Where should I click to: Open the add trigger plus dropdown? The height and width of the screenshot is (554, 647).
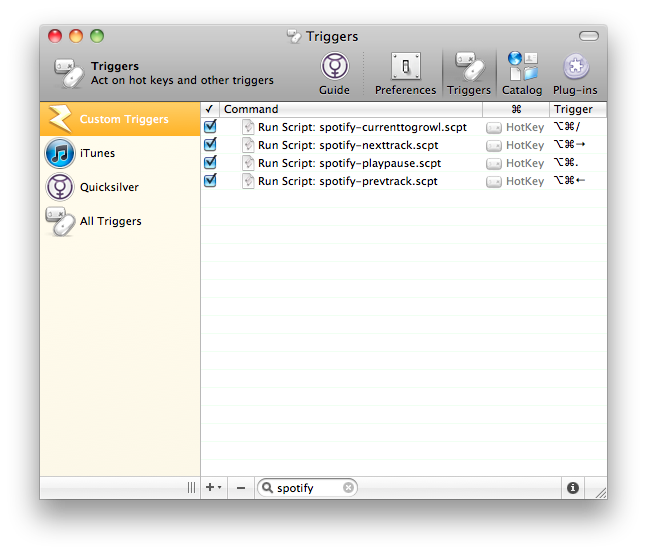pyautogui.click(x=213, y=488)
